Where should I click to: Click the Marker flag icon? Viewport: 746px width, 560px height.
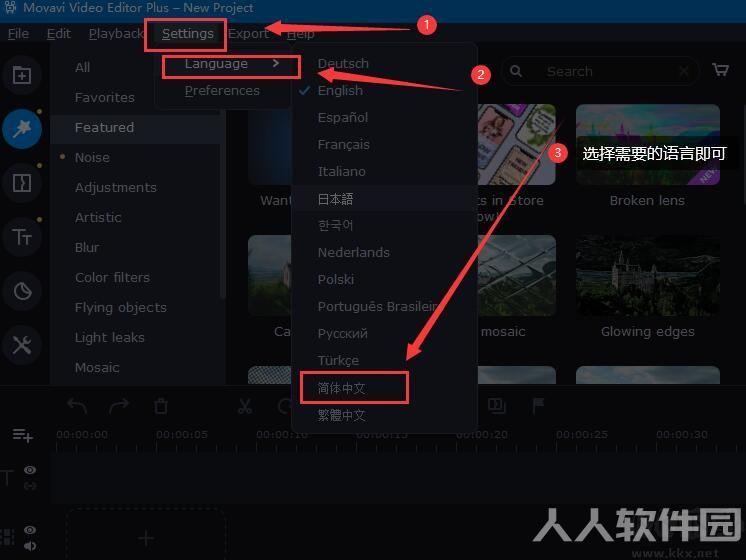click(538, 406)
